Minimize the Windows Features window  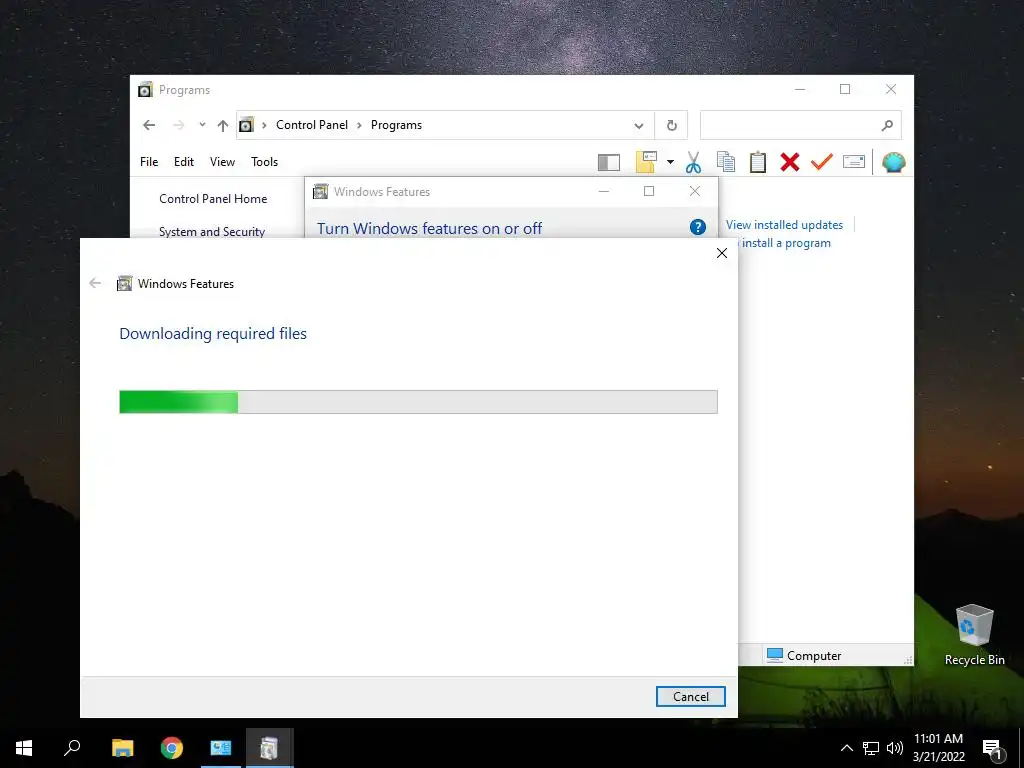(604, 191)
